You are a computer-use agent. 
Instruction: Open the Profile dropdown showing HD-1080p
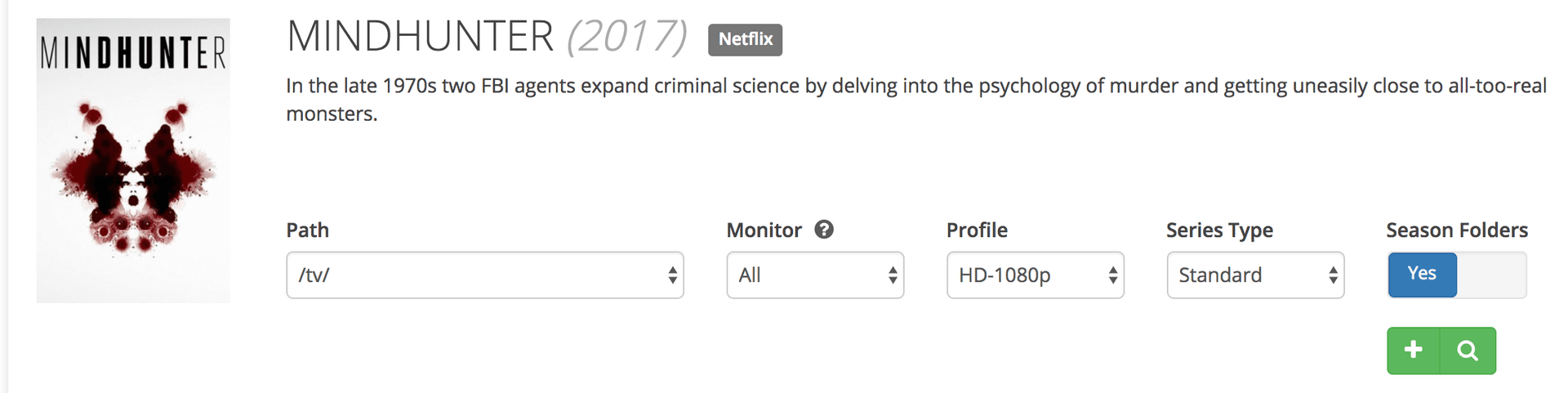(1035, 275)
